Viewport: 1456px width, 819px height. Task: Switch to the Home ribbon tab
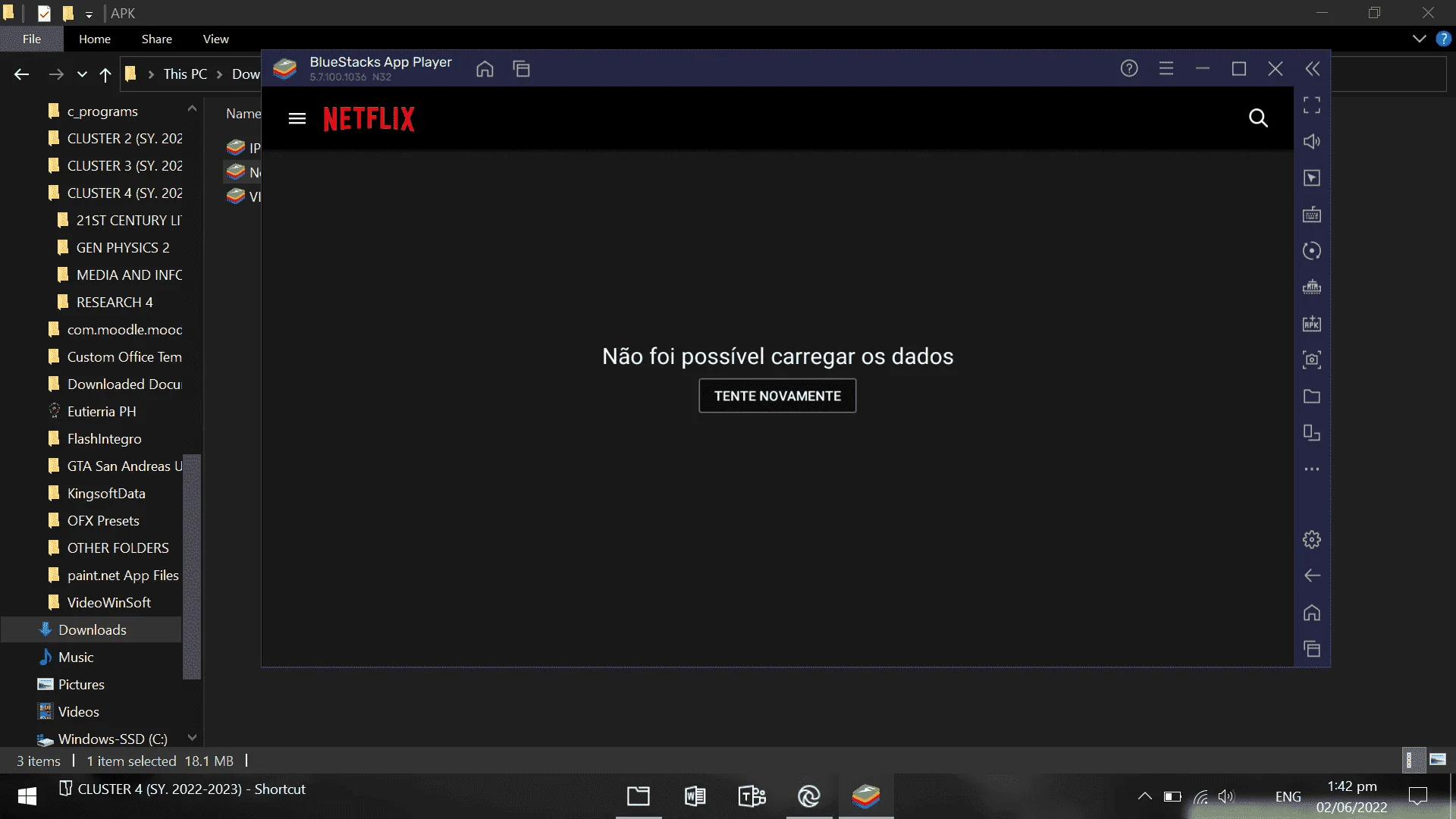(95, 39)
